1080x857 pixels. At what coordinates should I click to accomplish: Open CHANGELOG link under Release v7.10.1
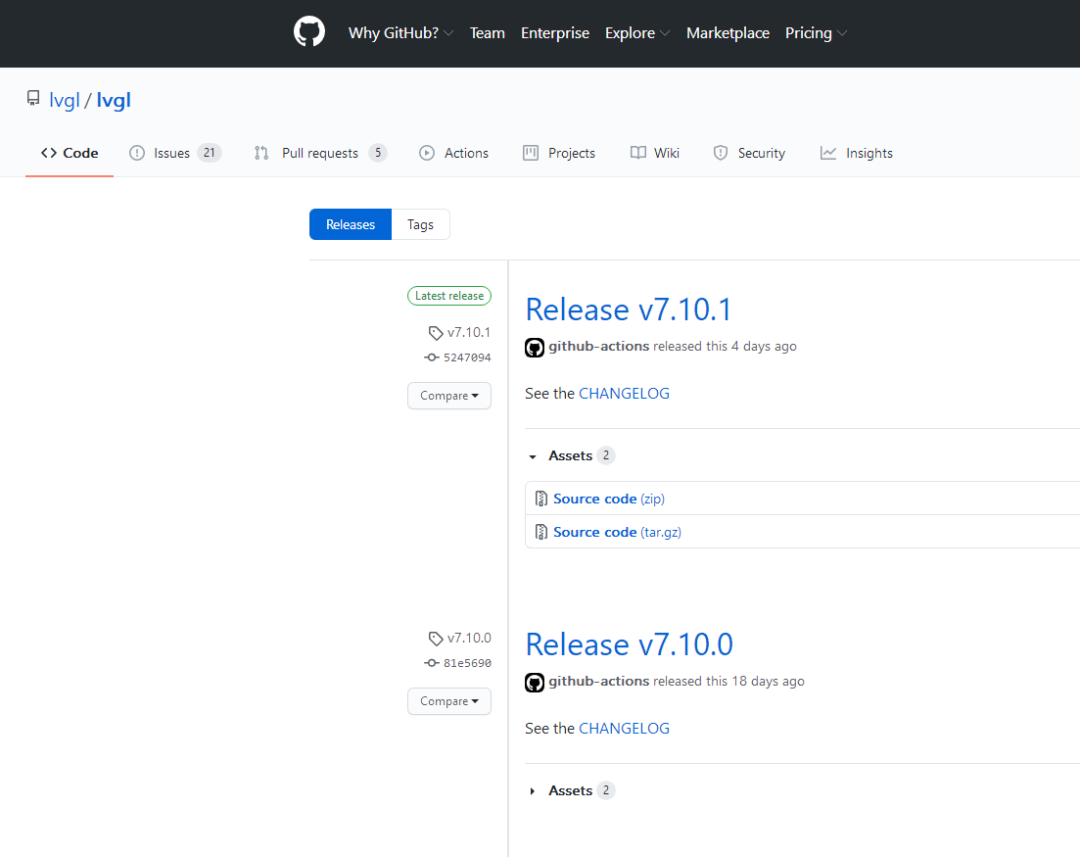(x=624, y=393)
